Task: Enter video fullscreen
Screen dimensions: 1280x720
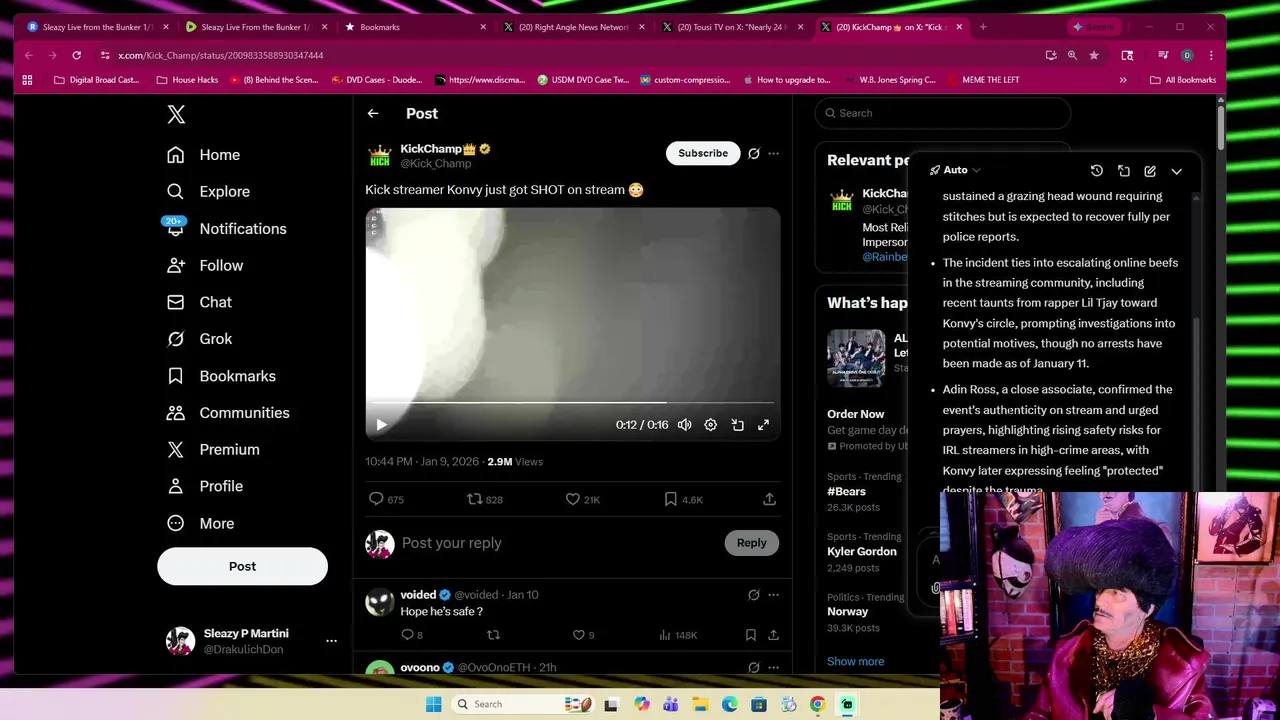Action: click(763, 425)
